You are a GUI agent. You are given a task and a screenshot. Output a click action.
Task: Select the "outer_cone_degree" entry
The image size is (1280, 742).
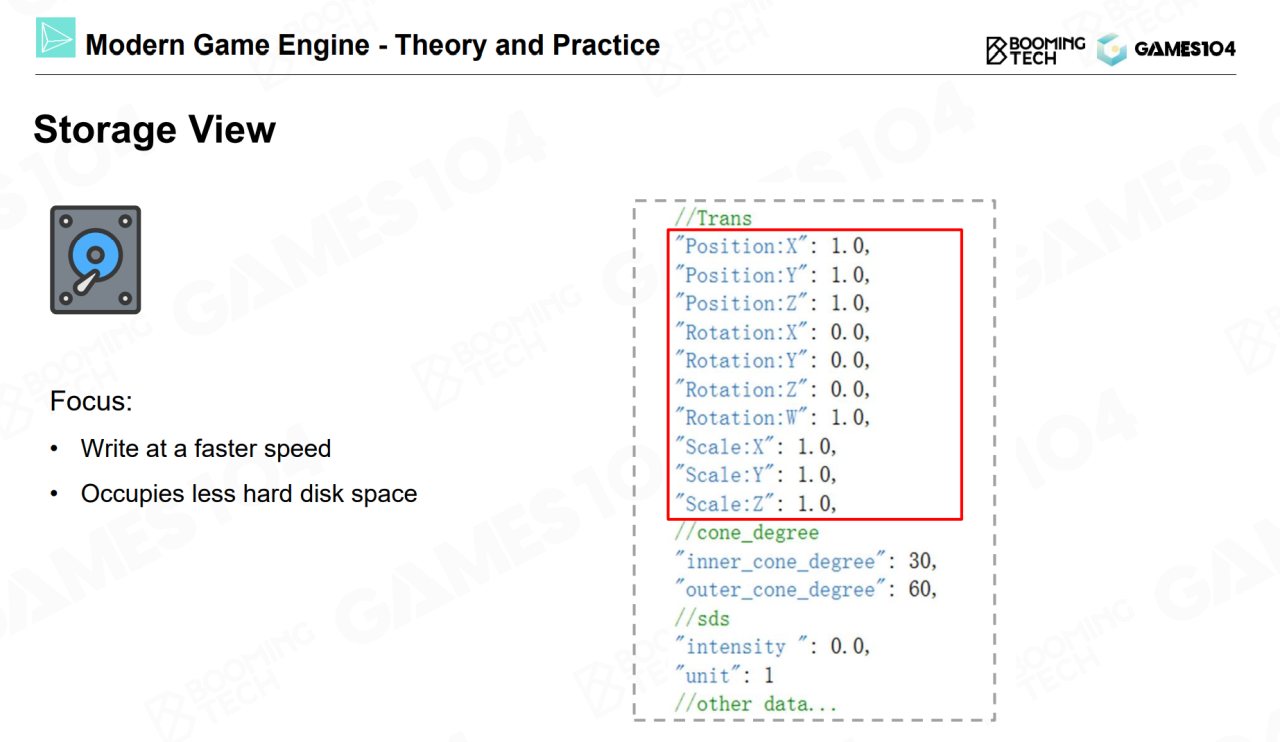click(x=805, y=590)
